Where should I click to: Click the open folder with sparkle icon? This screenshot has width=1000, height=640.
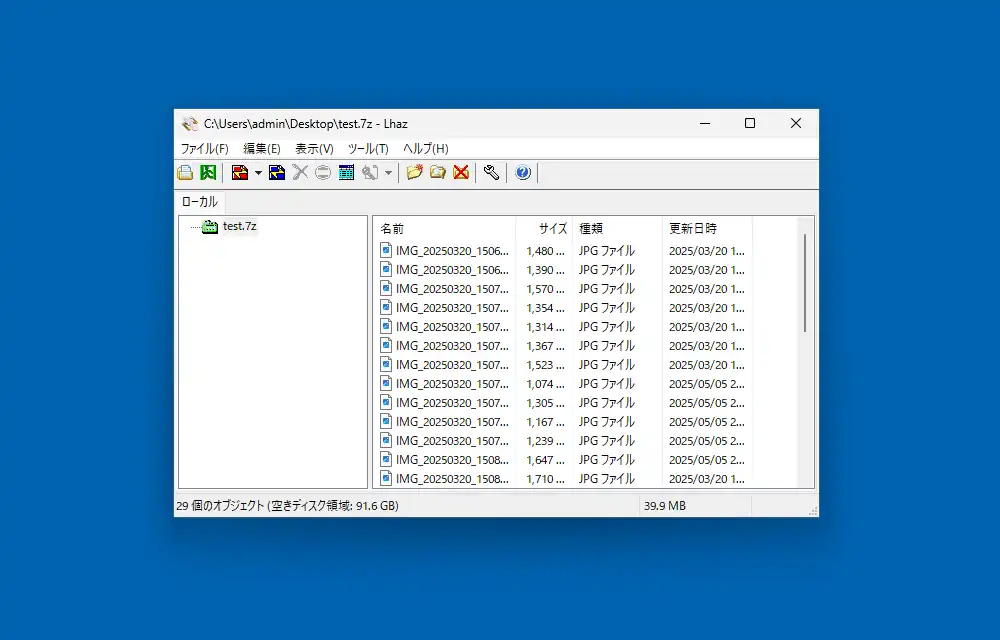pyautogui.click(x=414, y=173)
